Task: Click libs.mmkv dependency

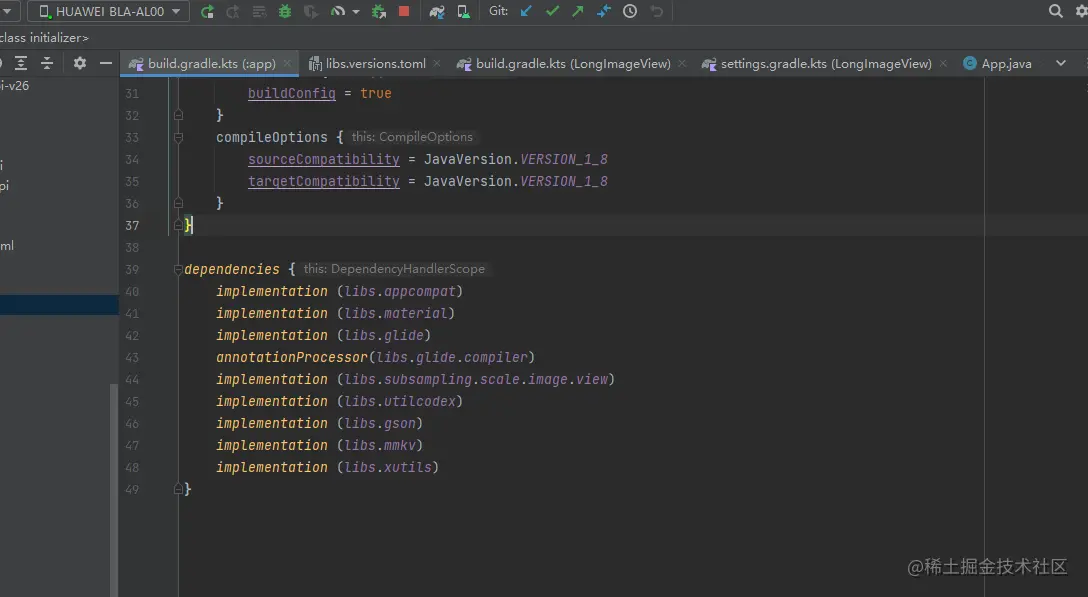Action: coord(380,445)
